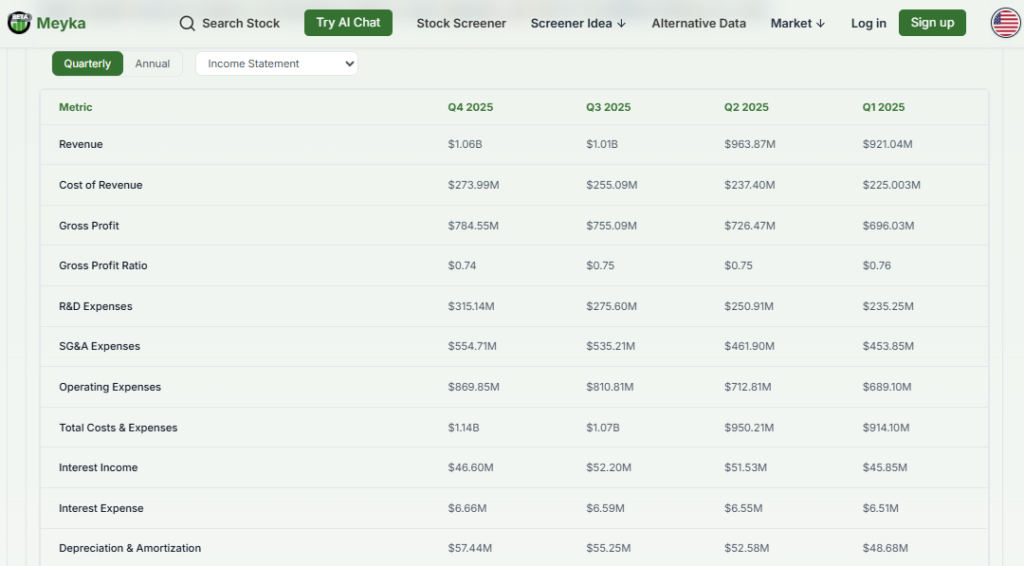Image resolution: width=1024 pixels, height=566 pixels.
Task: Click the Q4 2025 R&D Expenses value
Action: click(x=473, y=306)
